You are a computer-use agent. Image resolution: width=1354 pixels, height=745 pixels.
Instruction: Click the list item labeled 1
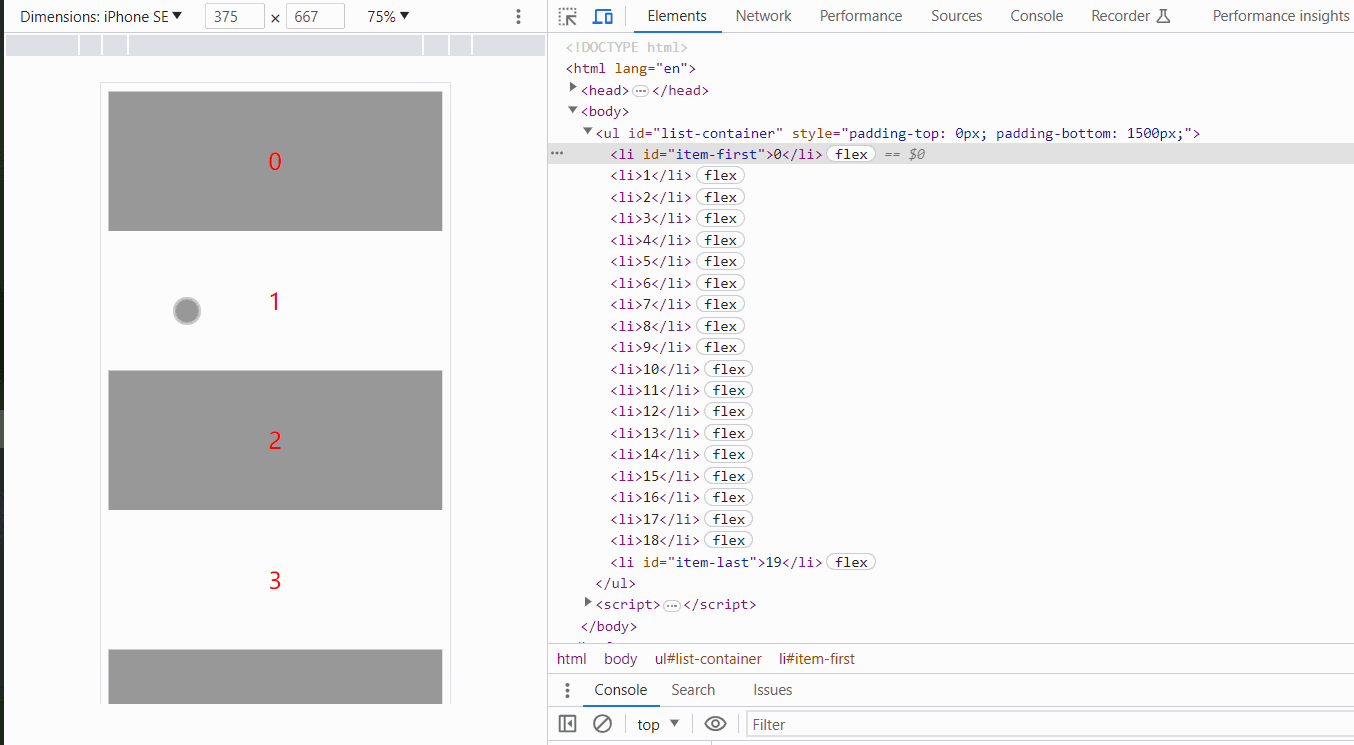(275, 301)
